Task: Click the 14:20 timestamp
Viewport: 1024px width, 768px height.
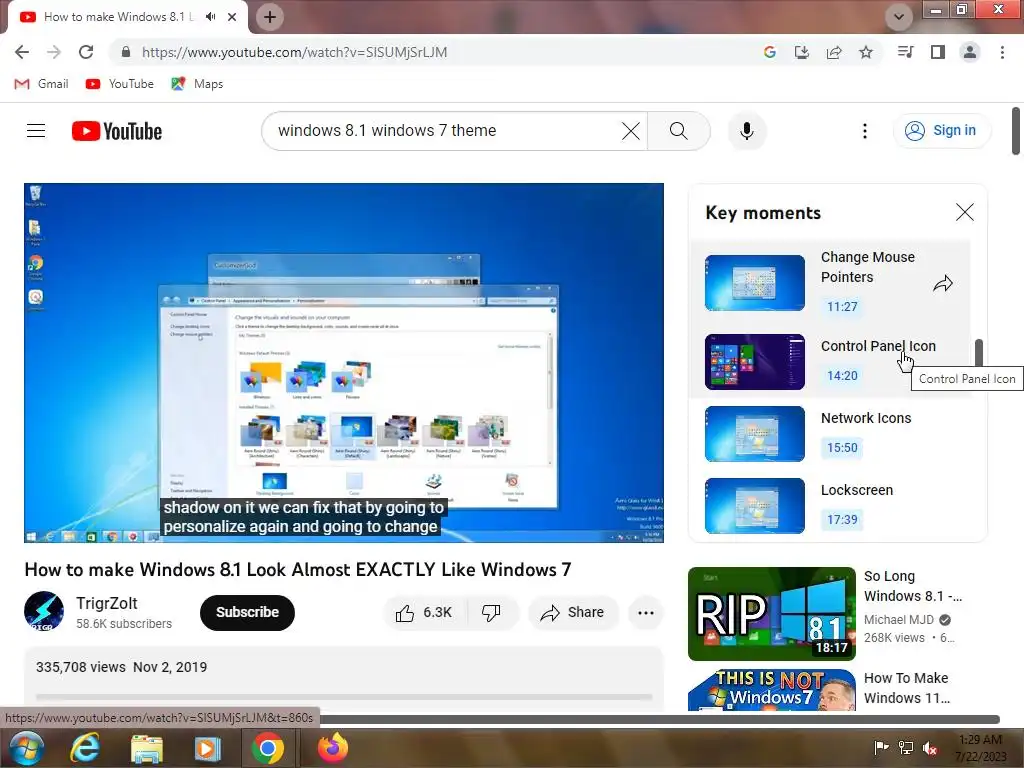Action: click(842, 376)
